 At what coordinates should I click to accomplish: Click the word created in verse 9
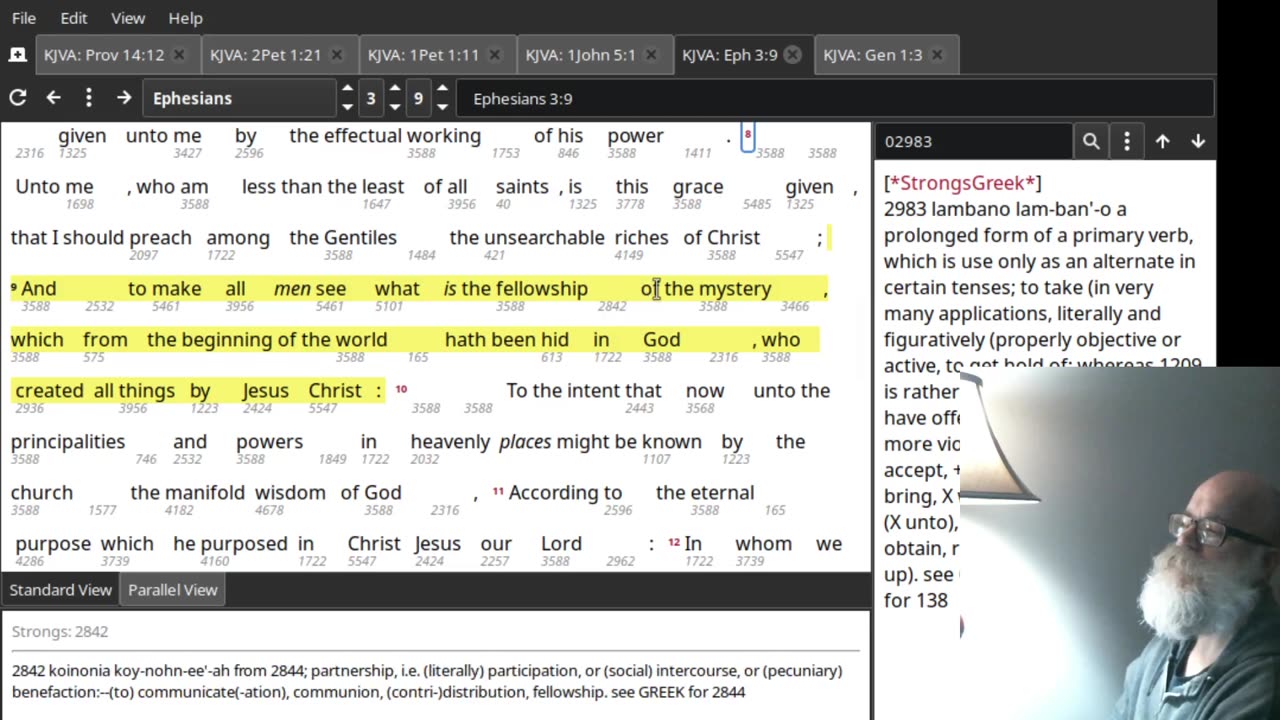coord(49,391)
